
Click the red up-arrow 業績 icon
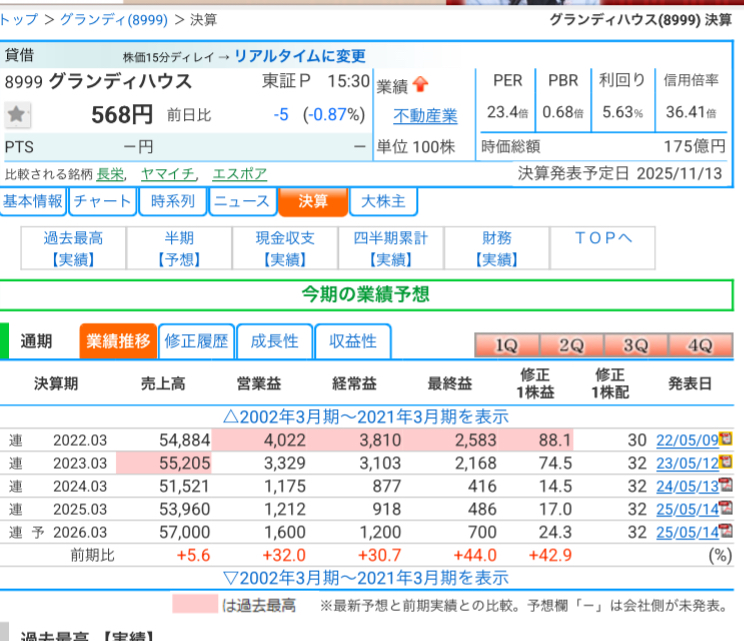(x=420, y=86)
